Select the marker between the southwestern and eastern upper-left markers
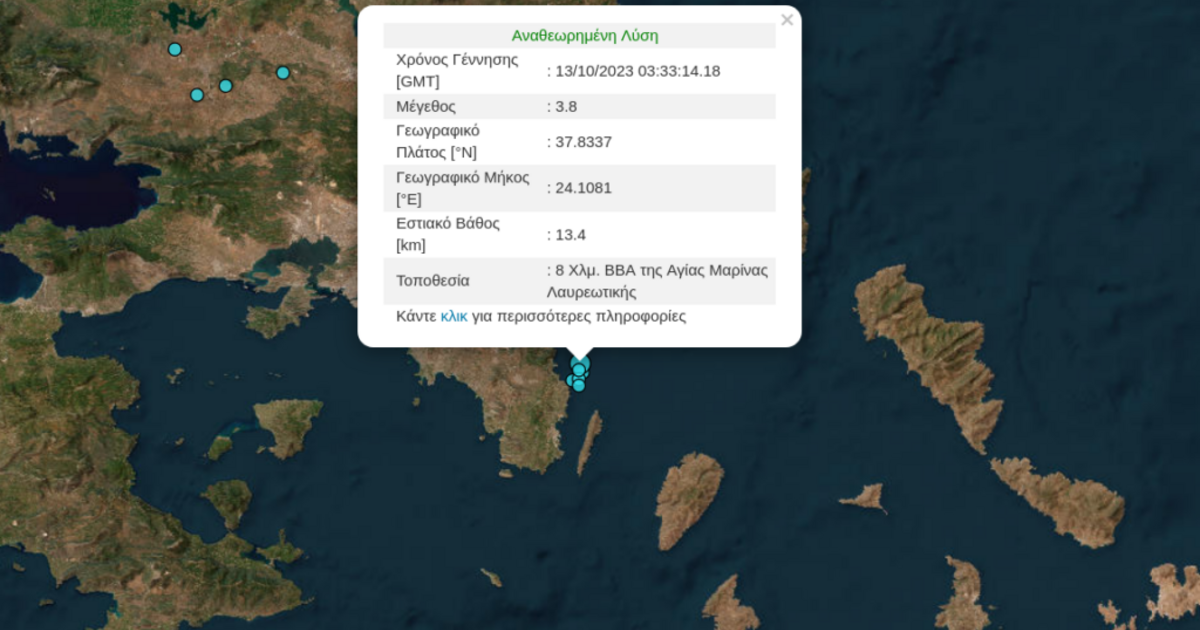 (x=226, y=86)
